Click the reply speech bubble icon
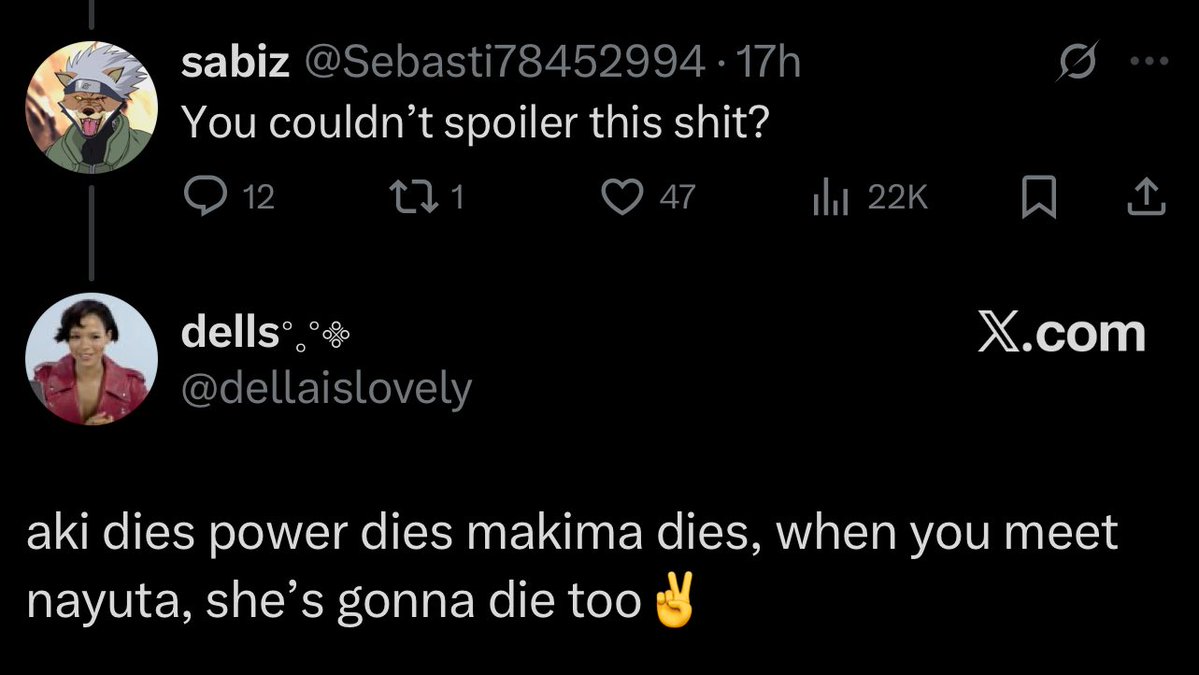The image size is (1199, 675). coord(205,198)
